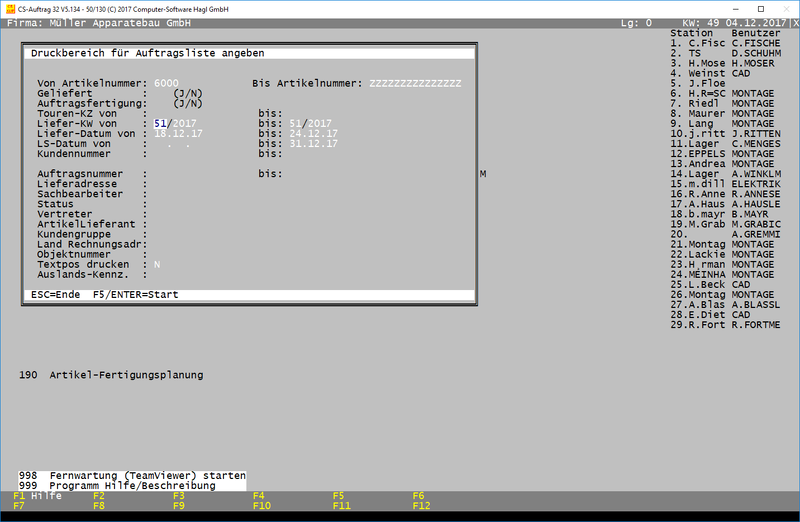800x522 pixels.
Task: Select the highlighted Liefer-KW von week 51
Action: click(x=160, y=123)
